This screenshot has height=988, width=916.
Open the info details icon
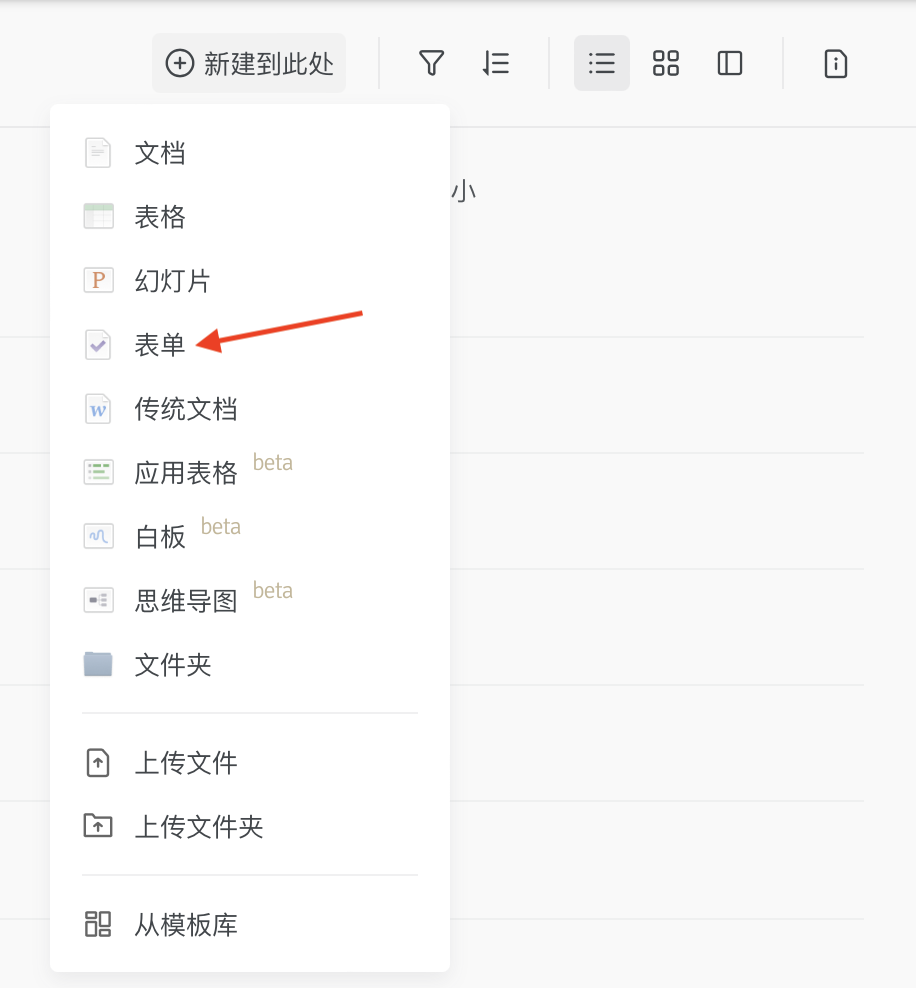(x=836, y=63)
